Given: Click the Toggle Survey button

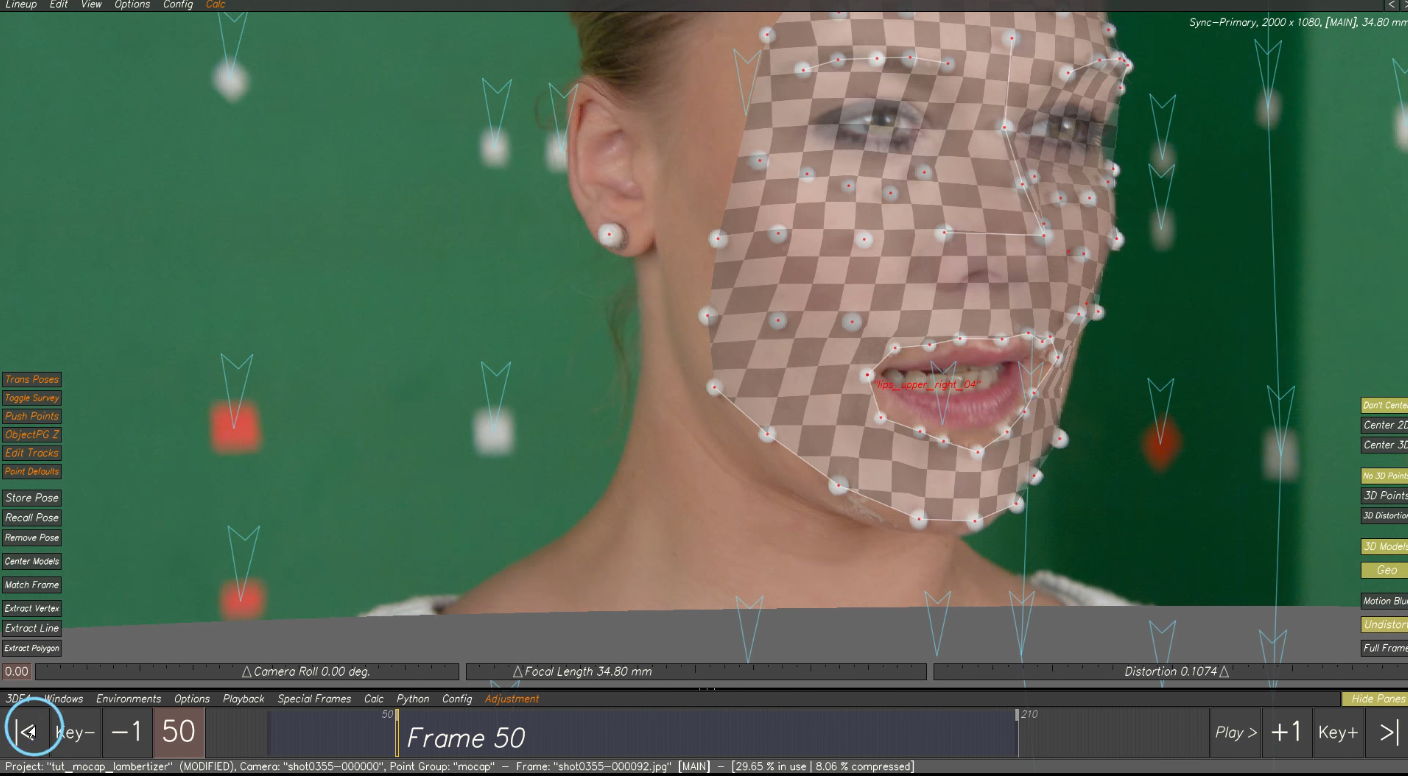Looking at the screenshot, I should click(32, 398).
